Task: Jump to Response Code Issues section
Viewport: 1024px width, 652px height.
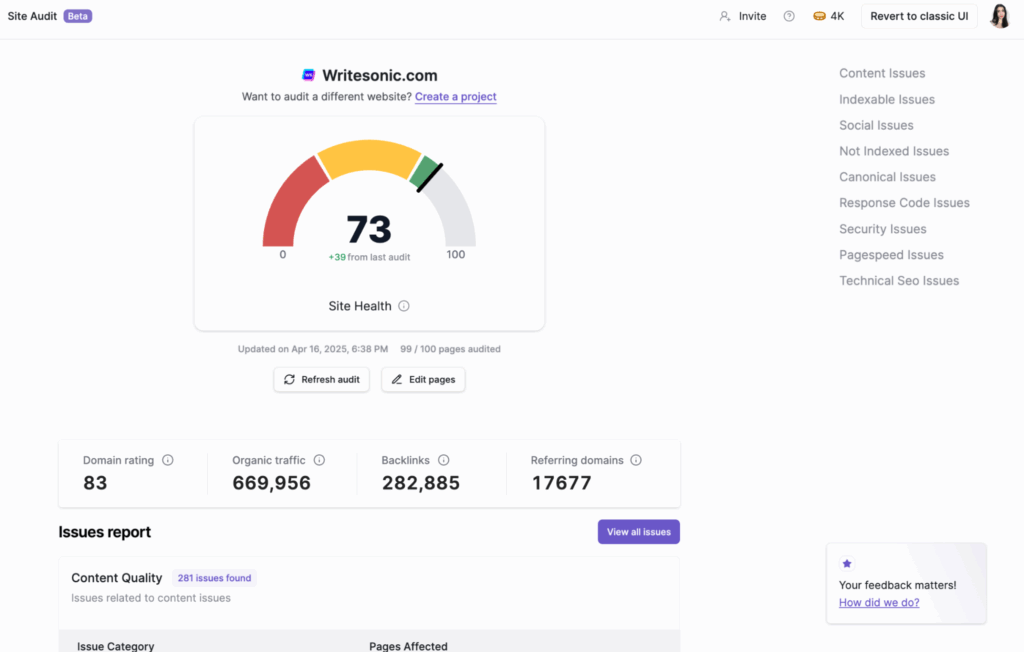Action: pos(904,203)
